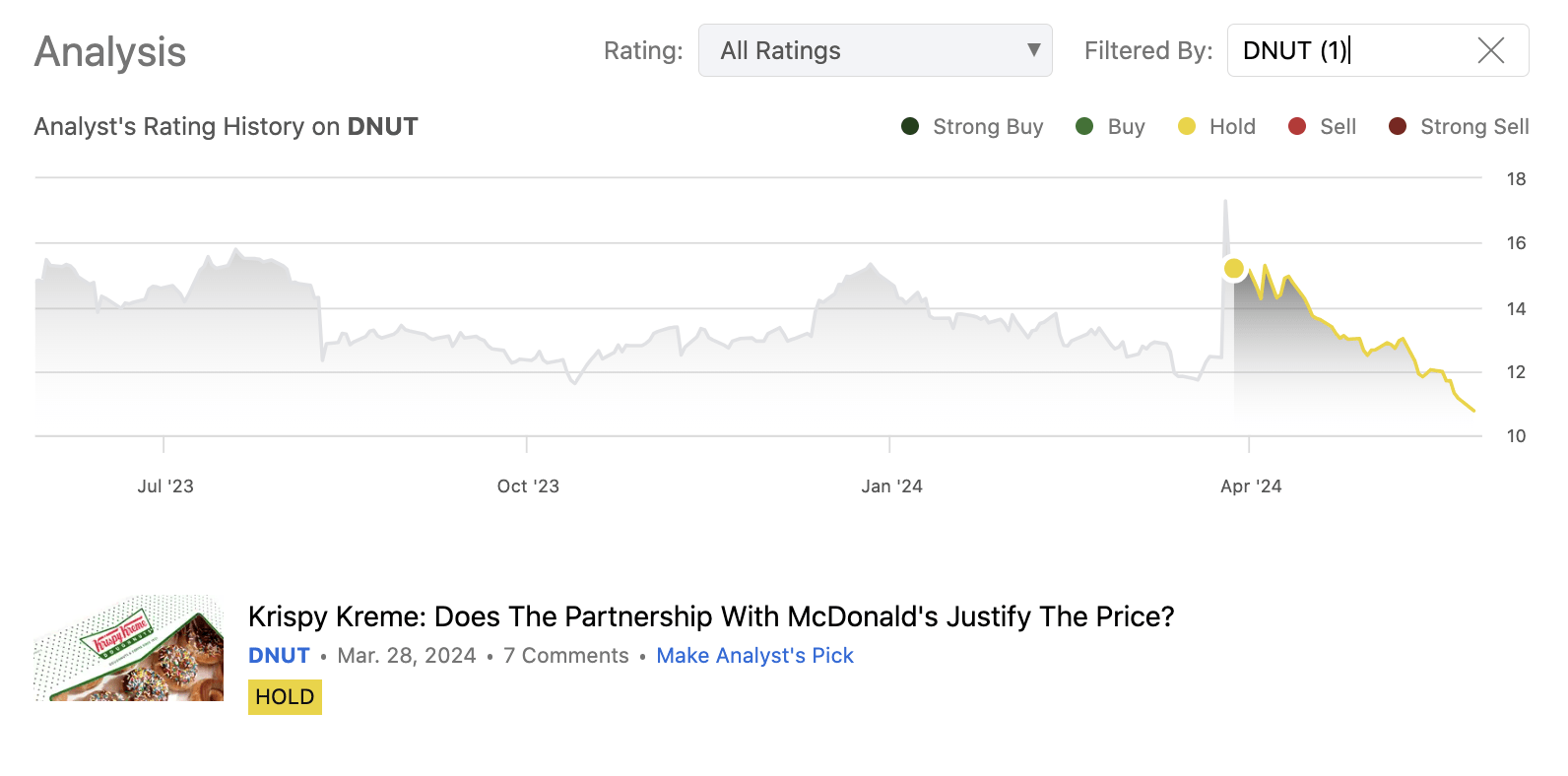Image resolution: width=1568 pixels, height=776 pixels.
Task: Click the Sell legend dot
Action: [x=1297, y=126]
